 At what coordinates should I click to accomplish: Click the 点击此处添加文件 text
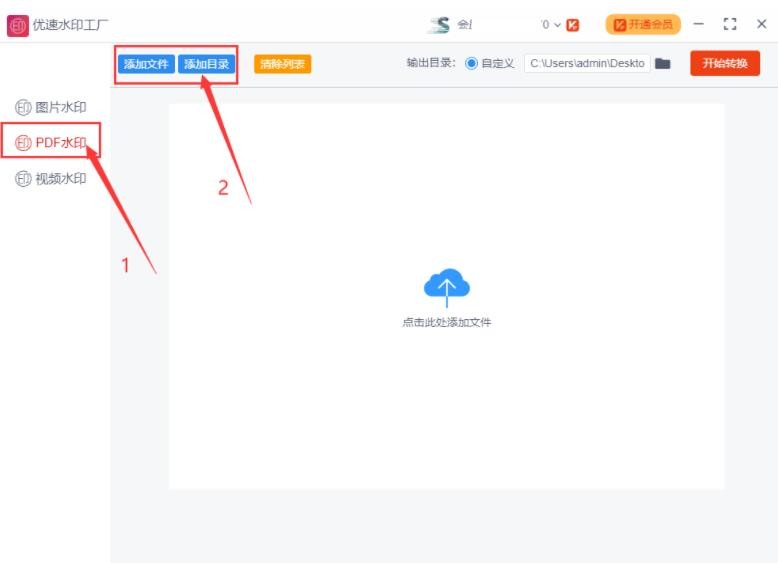pyautogui.click(x=446, y=323)
